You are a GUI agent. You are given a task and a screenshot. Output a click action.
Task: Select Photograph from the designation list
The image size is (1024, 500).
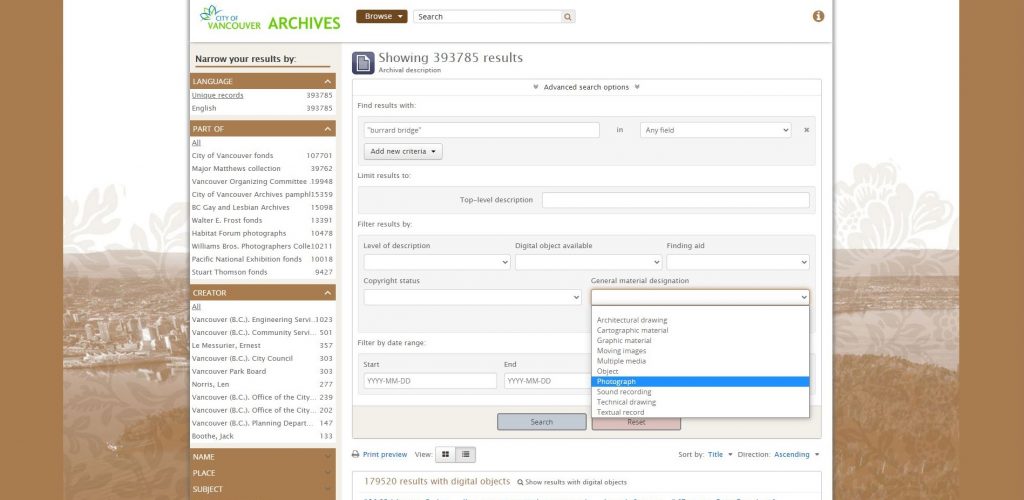[616, 382]
